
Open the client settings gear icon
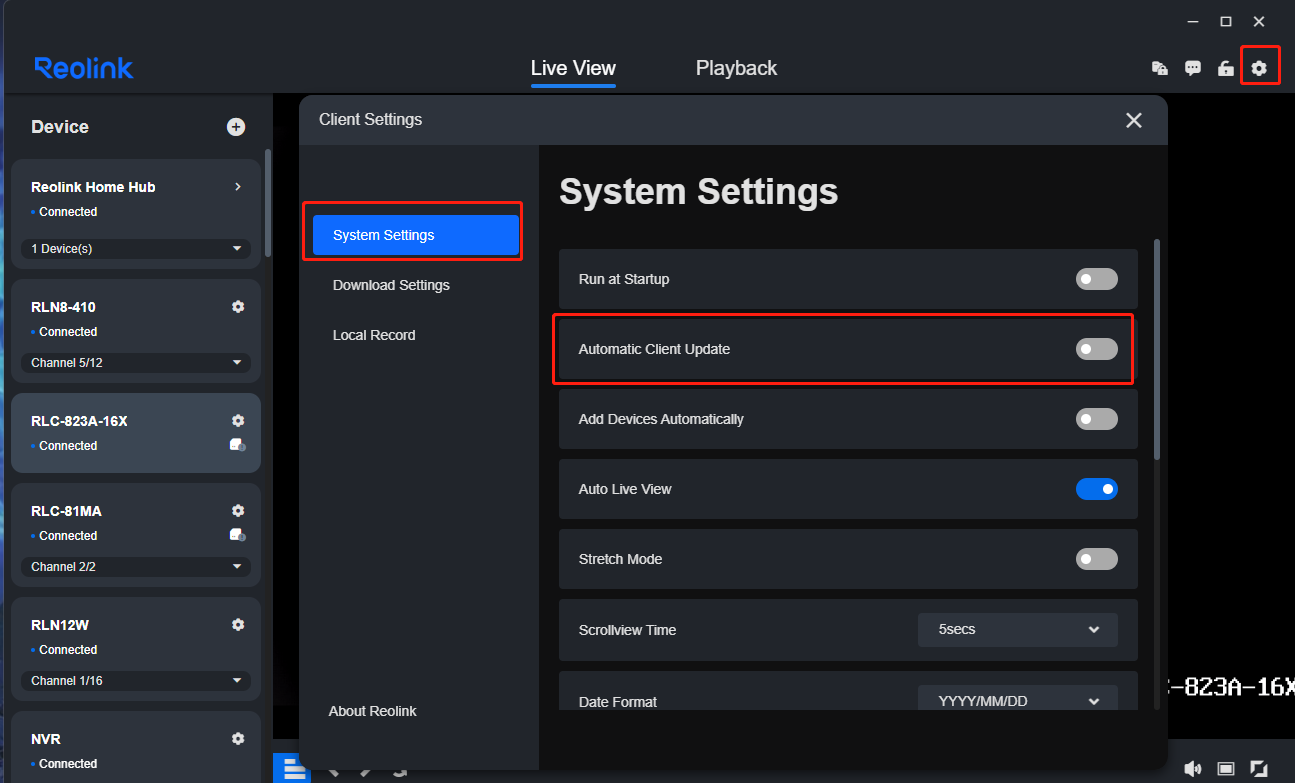pyautogui.click(x=1259, y=68)
